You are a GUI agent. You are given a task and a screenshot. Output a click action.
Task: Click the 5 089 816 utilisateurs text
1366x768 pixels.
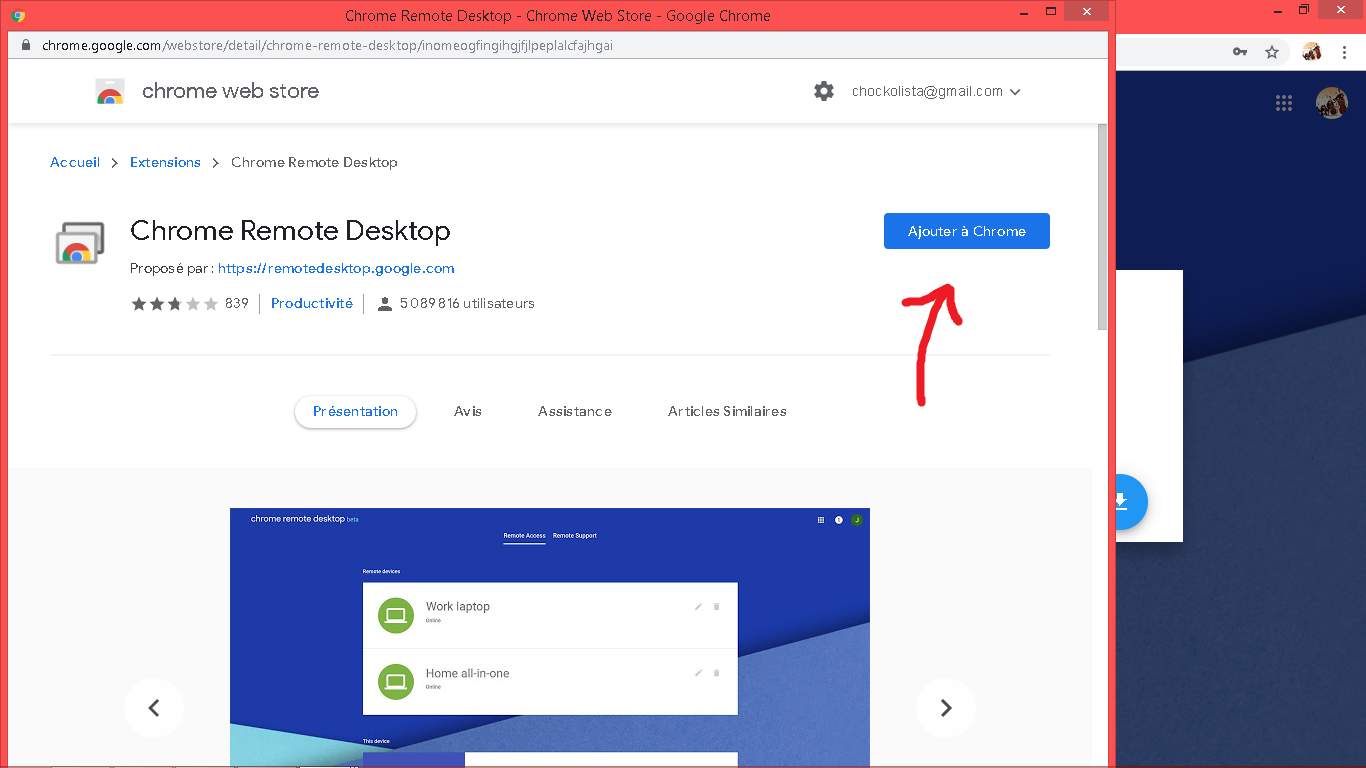point(467,303)
